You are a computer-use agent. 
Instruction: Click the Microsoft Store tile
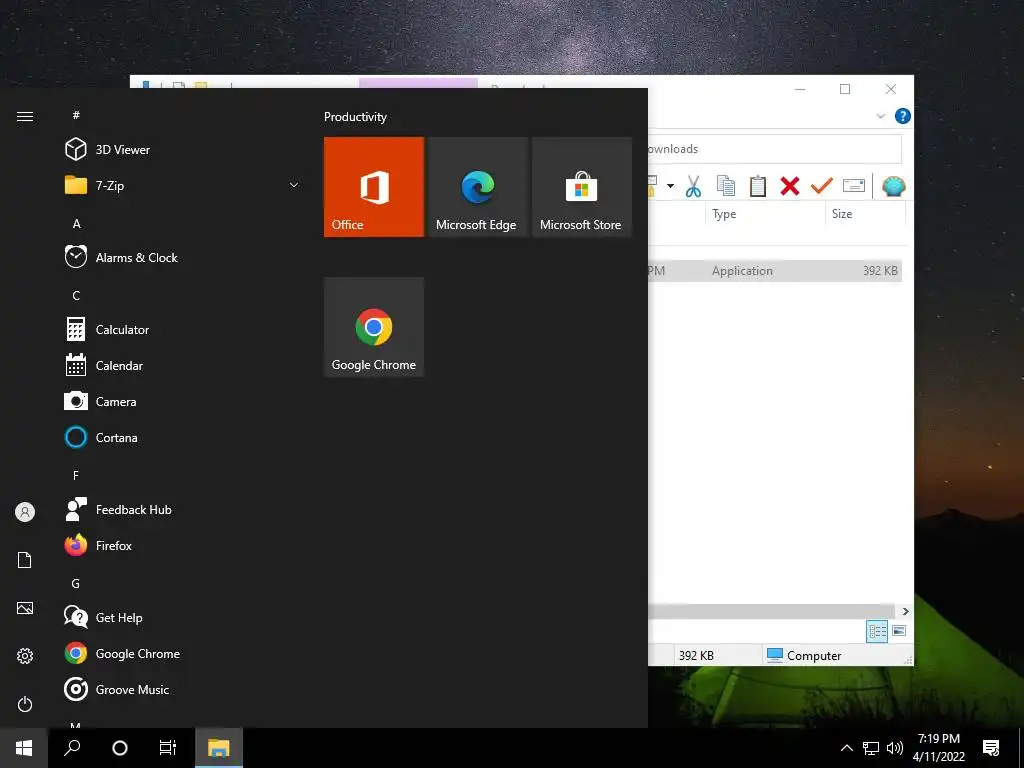581,187
